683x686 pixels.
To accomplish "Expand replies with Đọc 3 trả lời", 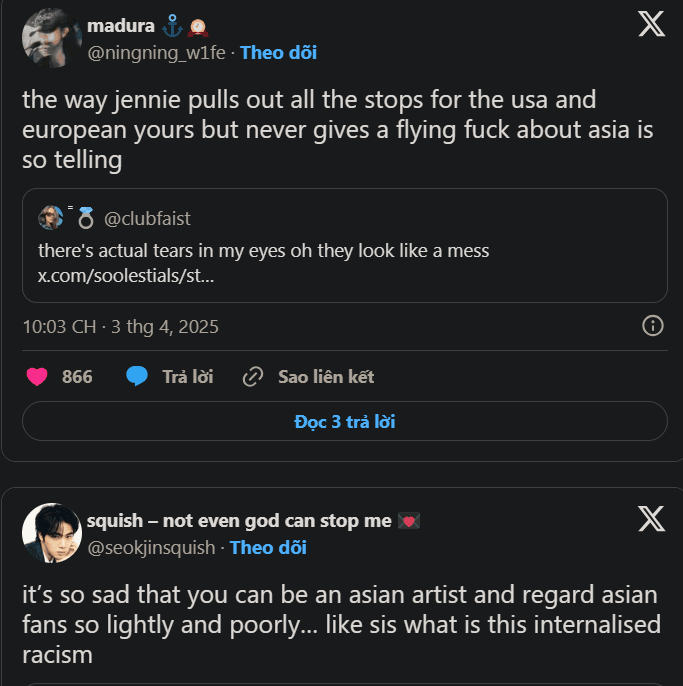I will coord(344,421).
